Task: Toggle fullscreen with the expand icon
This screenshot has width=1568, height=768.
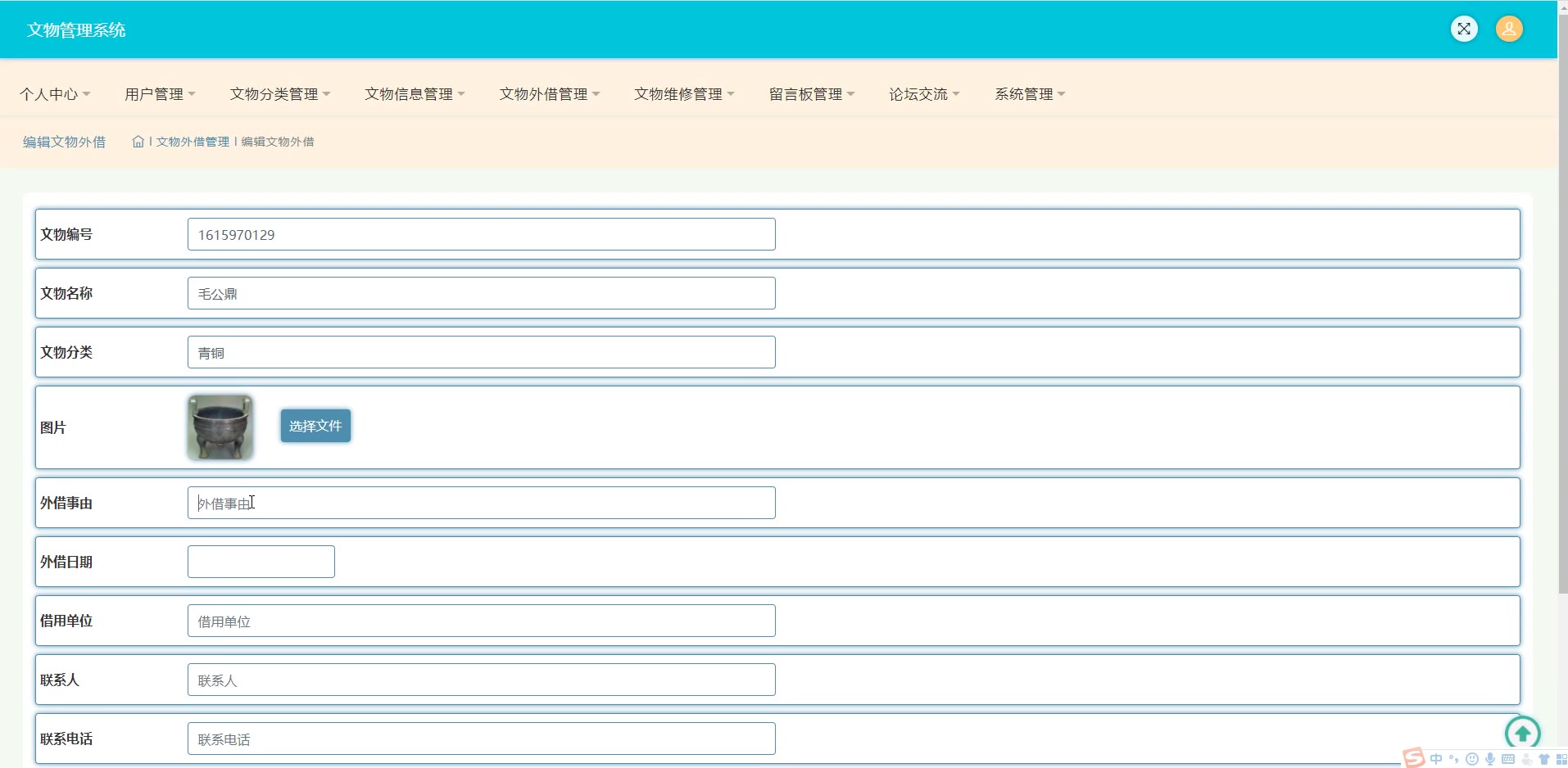Action: [1464, 29]
